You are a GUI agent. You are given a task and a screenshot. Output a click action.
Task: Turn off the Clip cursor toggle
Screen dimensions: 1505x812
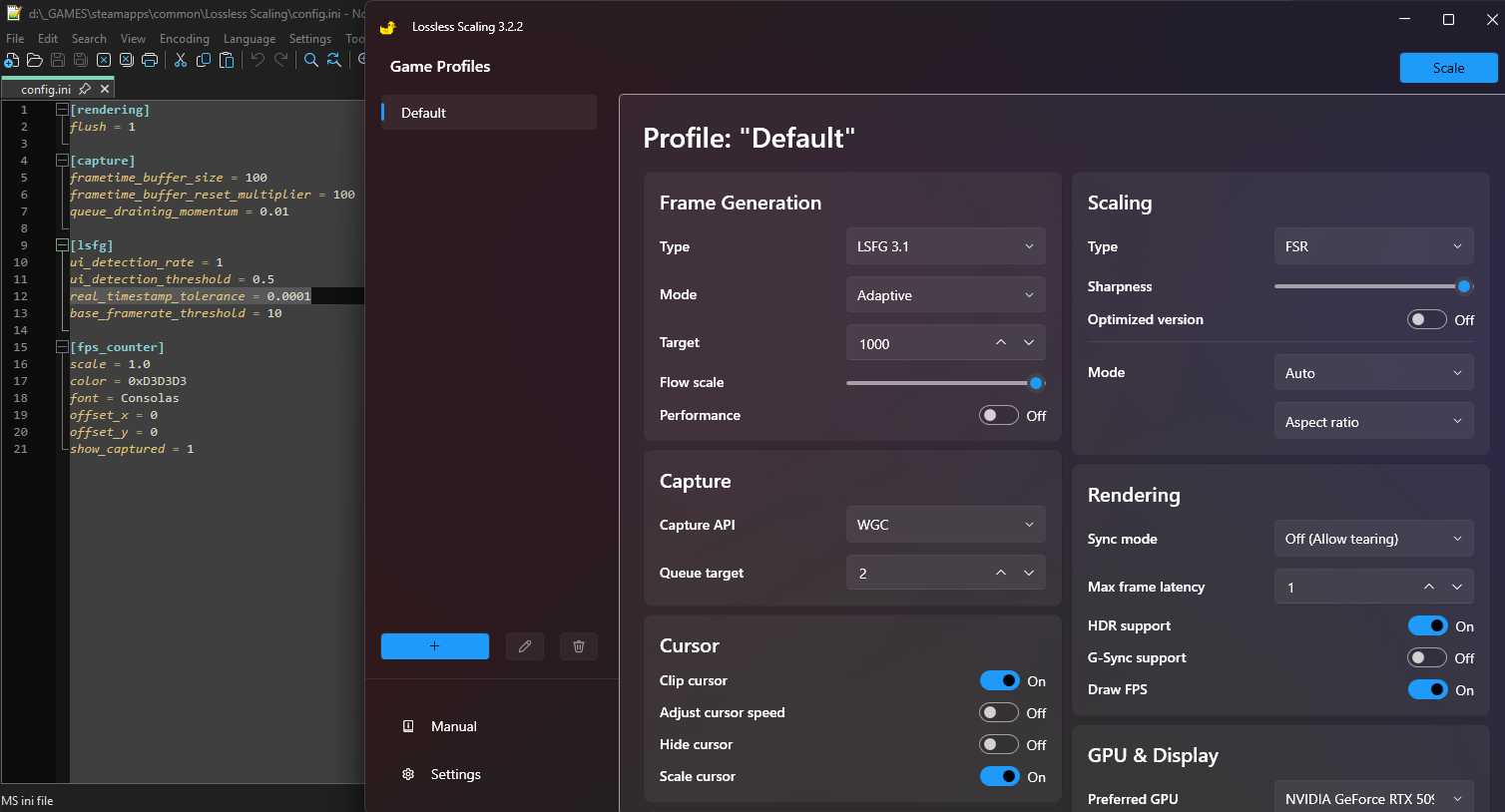click(x=999, y=680)
